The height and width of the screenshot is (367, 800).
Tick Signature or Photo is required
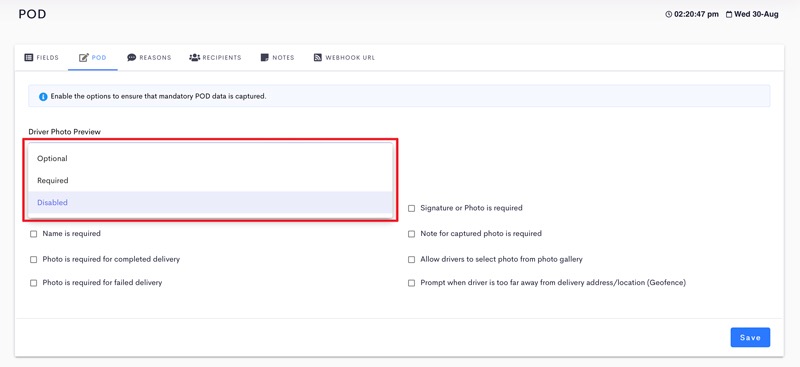[x=411, y=208]
